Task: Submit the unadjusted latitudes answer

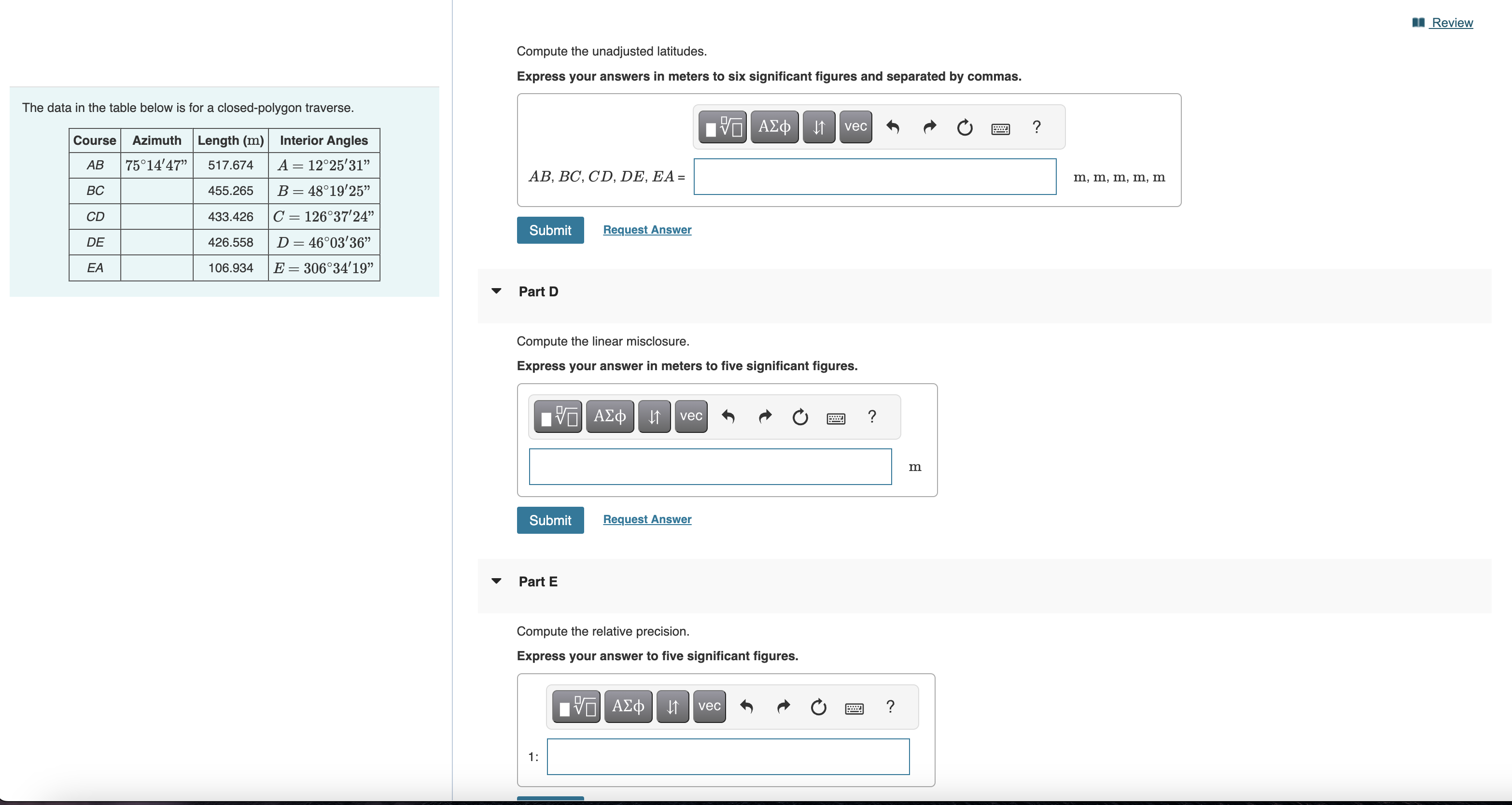Action: (549, 230)
